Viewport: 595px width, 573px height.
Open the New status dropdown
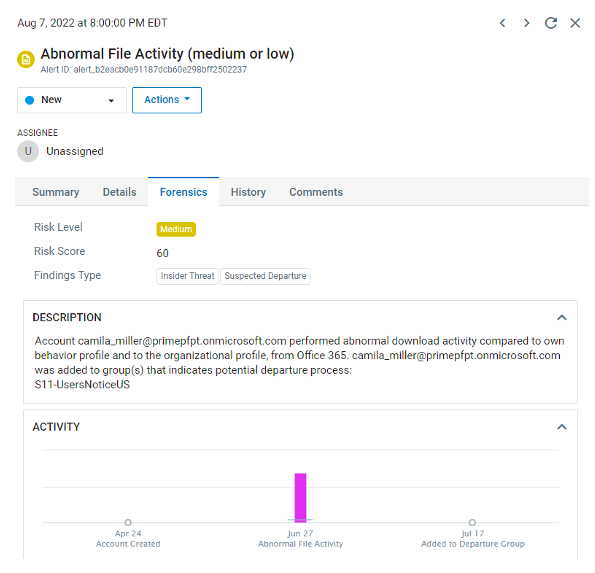point(72,100)
